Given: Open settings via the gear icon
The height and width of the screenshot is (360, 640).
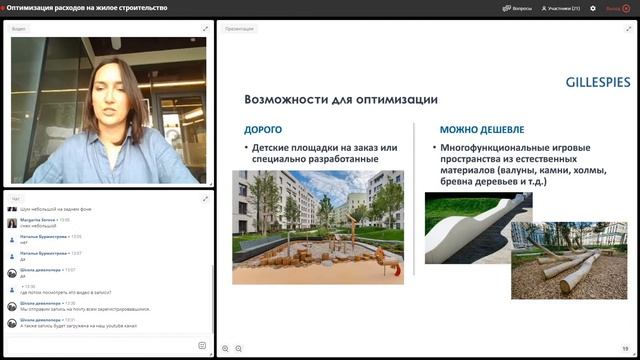Looking at the screenshot, I should (593, 8).
